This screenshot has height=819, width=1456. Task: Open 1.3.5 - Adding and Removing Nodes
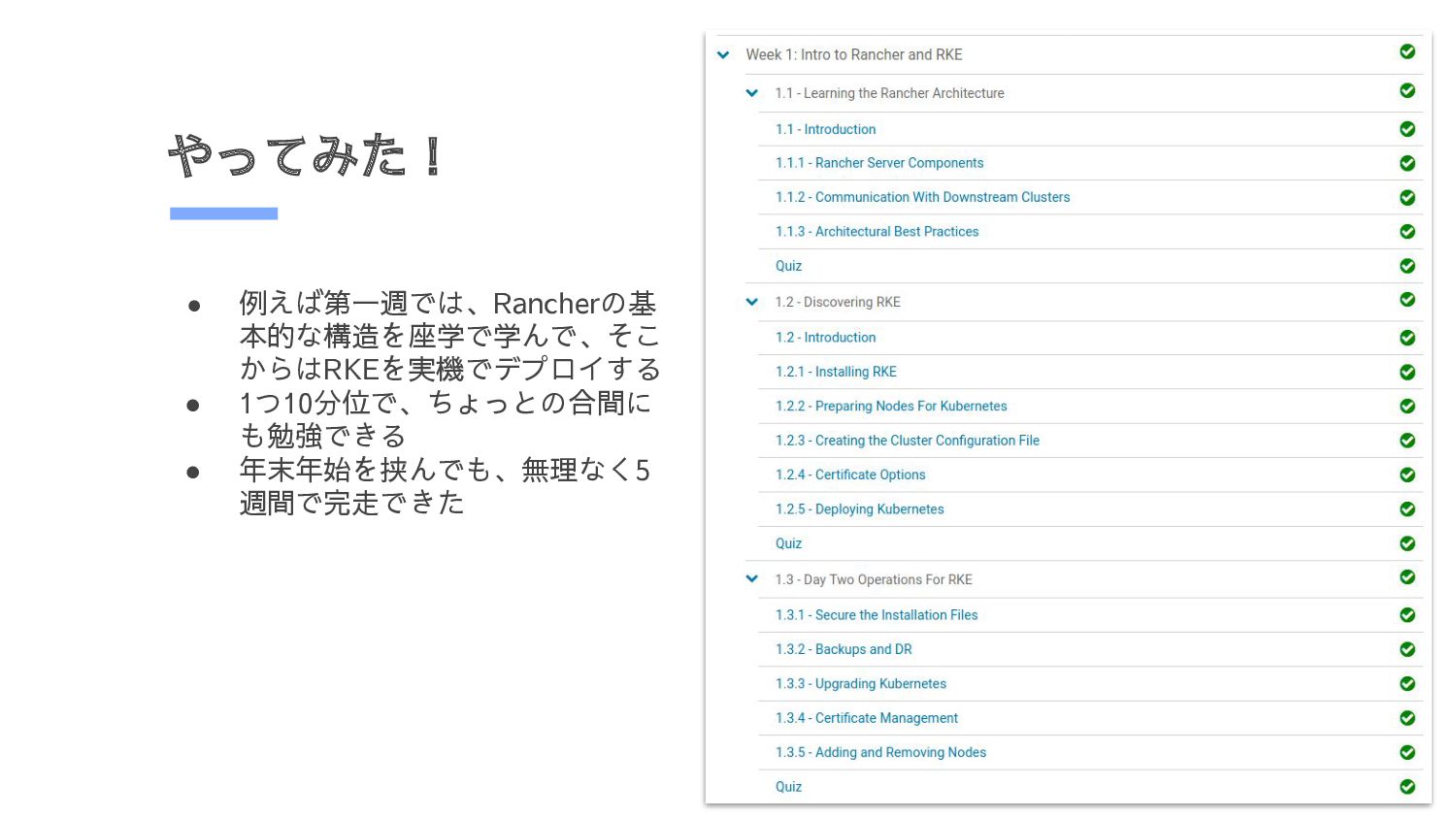coord(880,752)
